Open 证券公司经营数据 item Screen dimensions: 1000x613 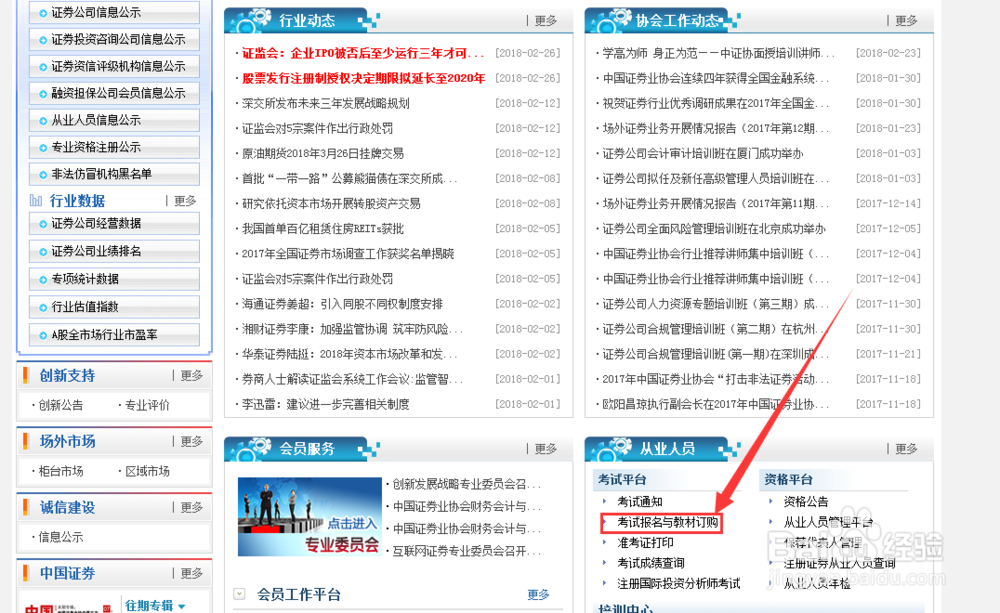[x=114, y=223]
